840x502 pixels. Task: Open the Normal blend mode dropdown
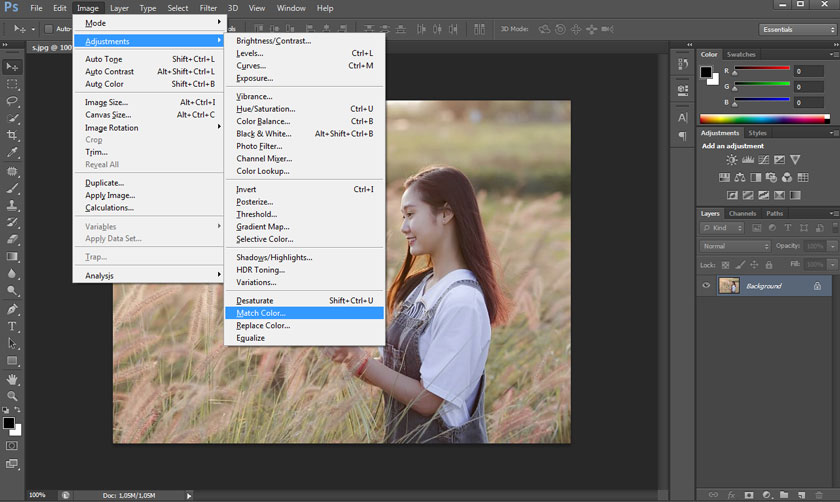click(x=735, y=246)
